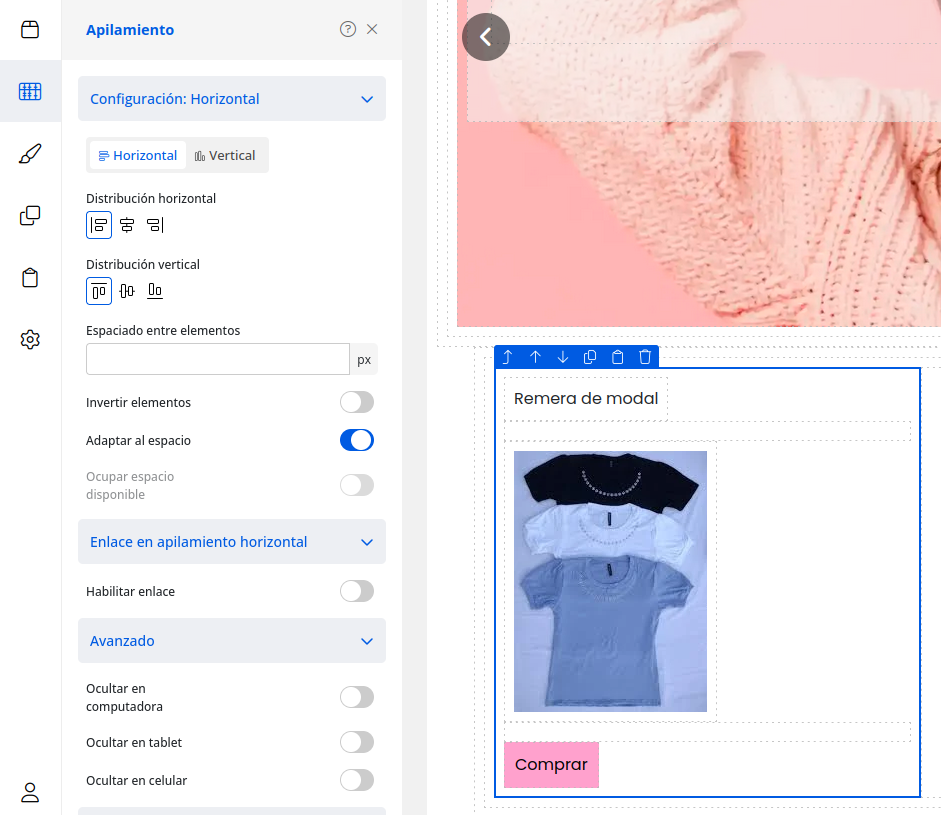Click the settings gear in left sidebar
This screenshot has width=941, height=815.
click(x=30, y=339)
